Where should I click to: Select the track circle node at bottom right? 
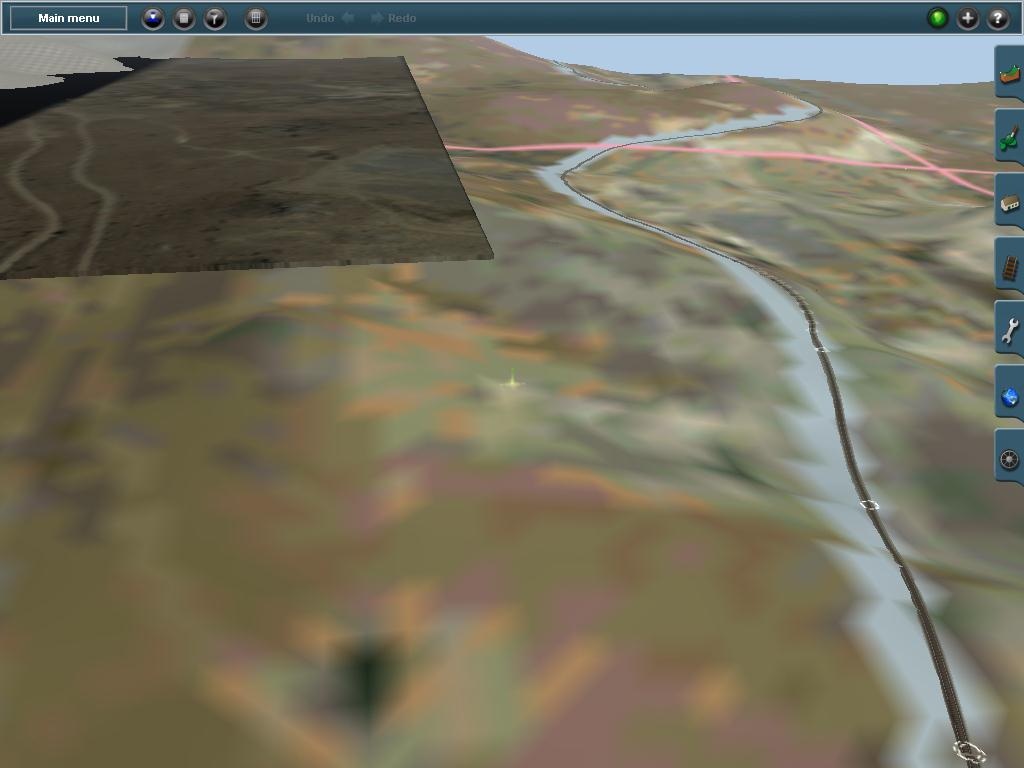click(x=968, y=750)
